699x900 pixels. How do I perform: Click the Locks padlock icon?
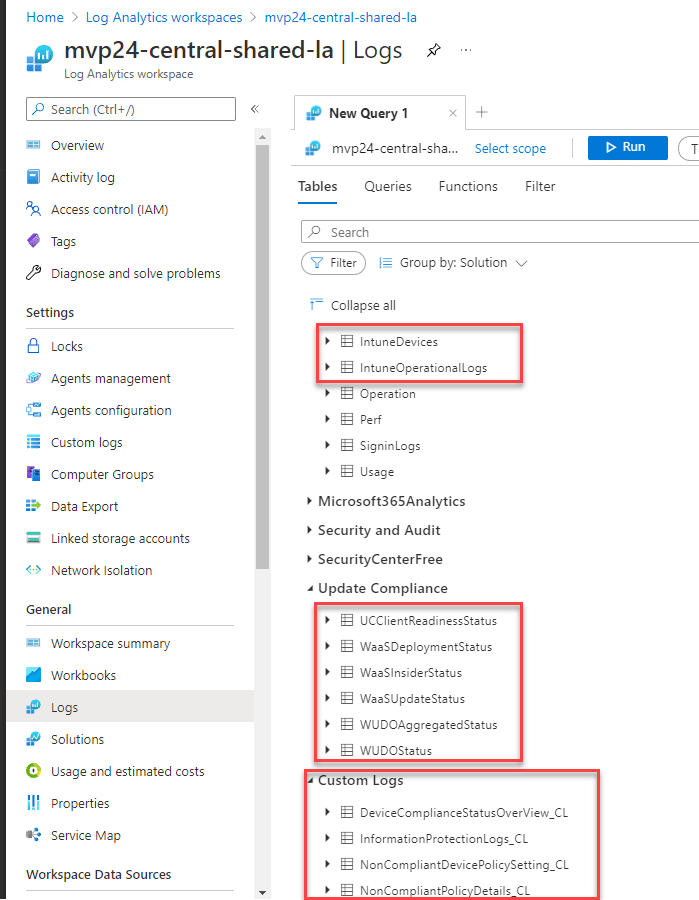pos(33,346)
